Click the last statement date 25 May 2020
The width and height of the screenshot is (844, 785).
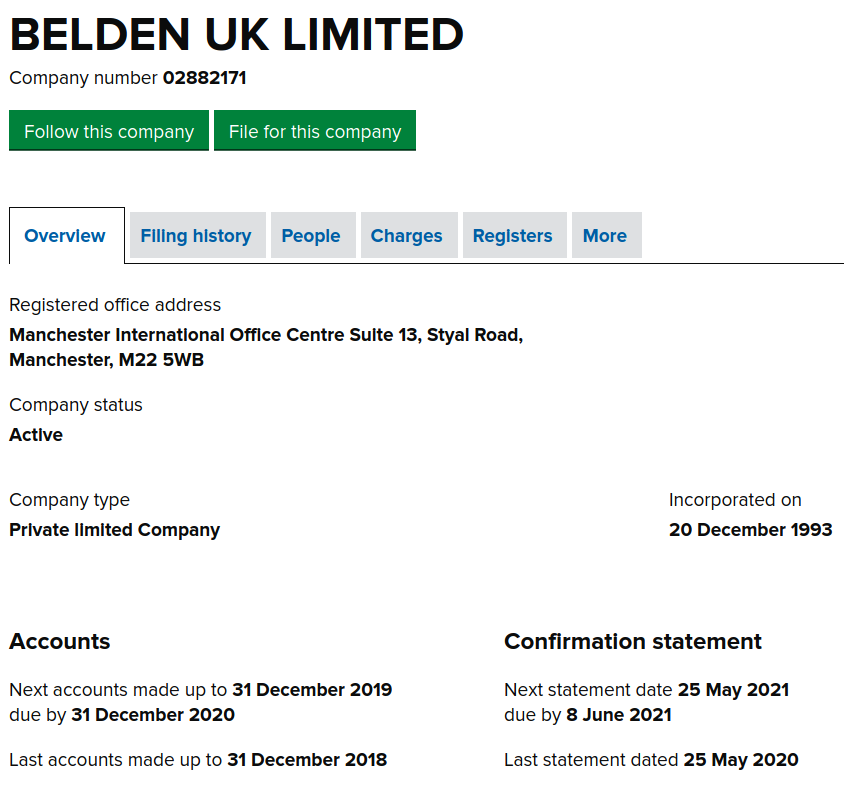(740, 760)
